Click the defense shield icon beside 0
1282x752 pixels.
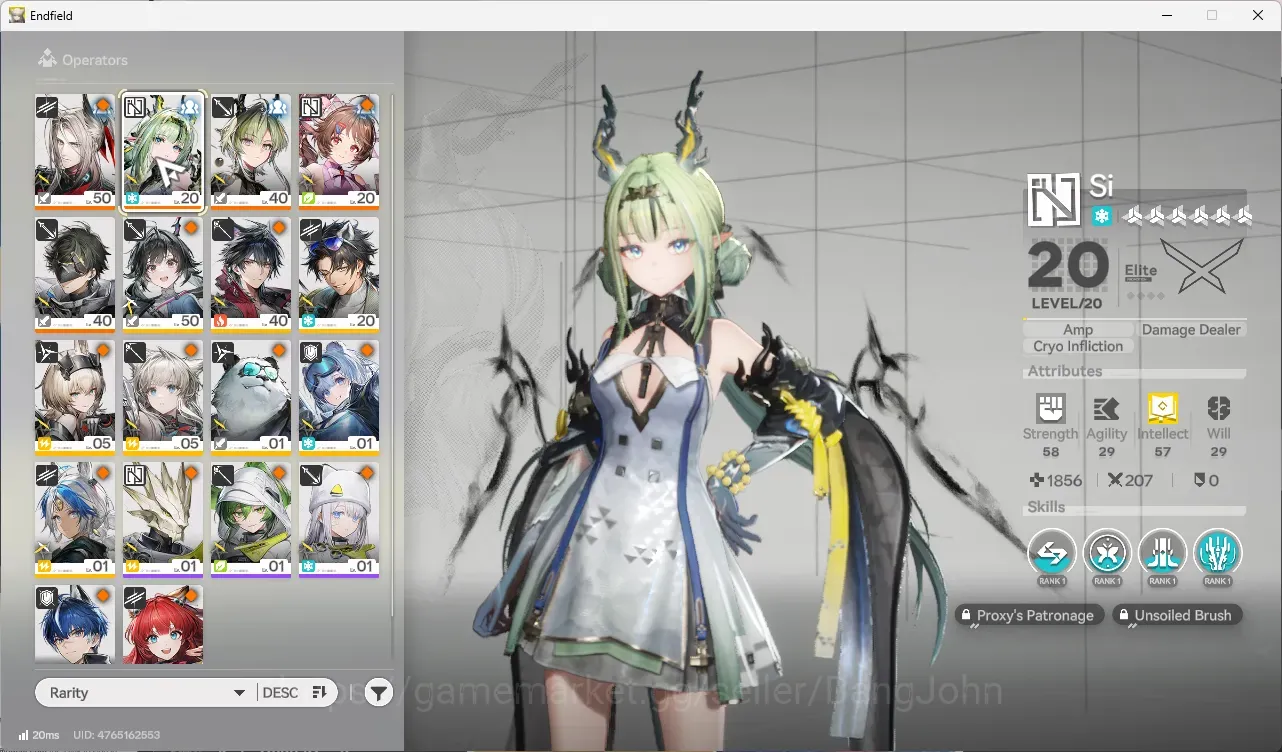[x=1199, y=481]
